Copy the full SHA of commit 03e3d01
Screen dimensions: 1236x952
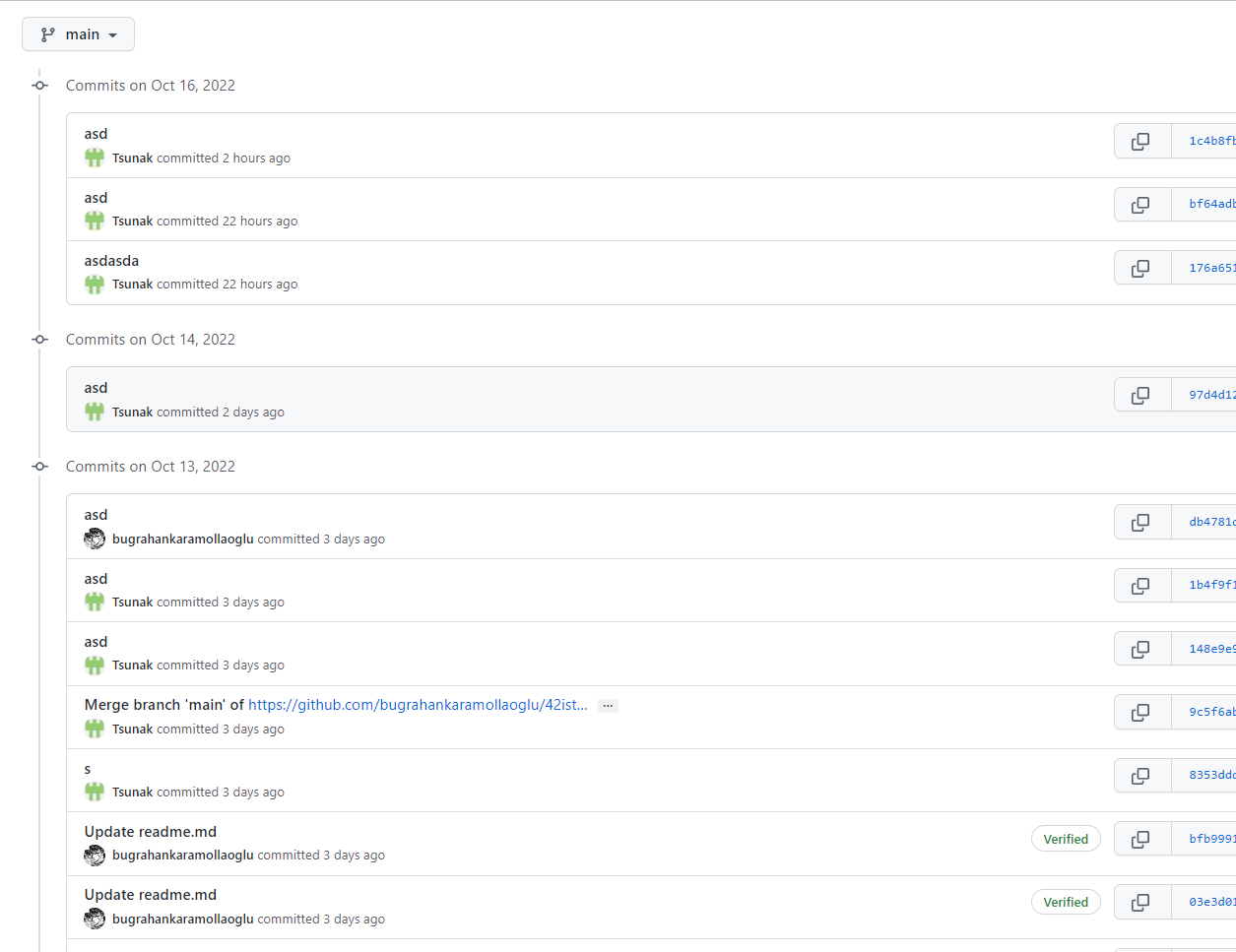pyautogui.click(x=1141, y=902)
